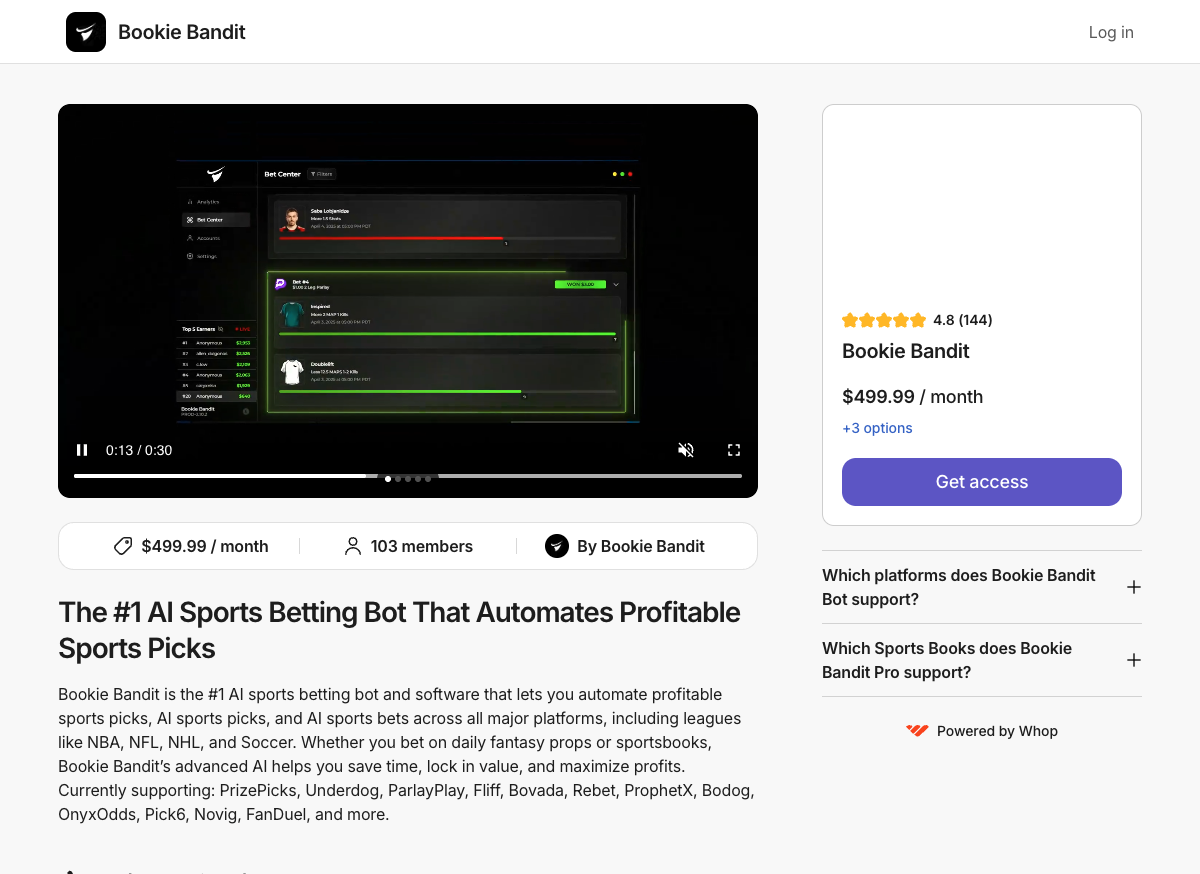Pause the promo video

pyautogui.click(x=82, y=450)
